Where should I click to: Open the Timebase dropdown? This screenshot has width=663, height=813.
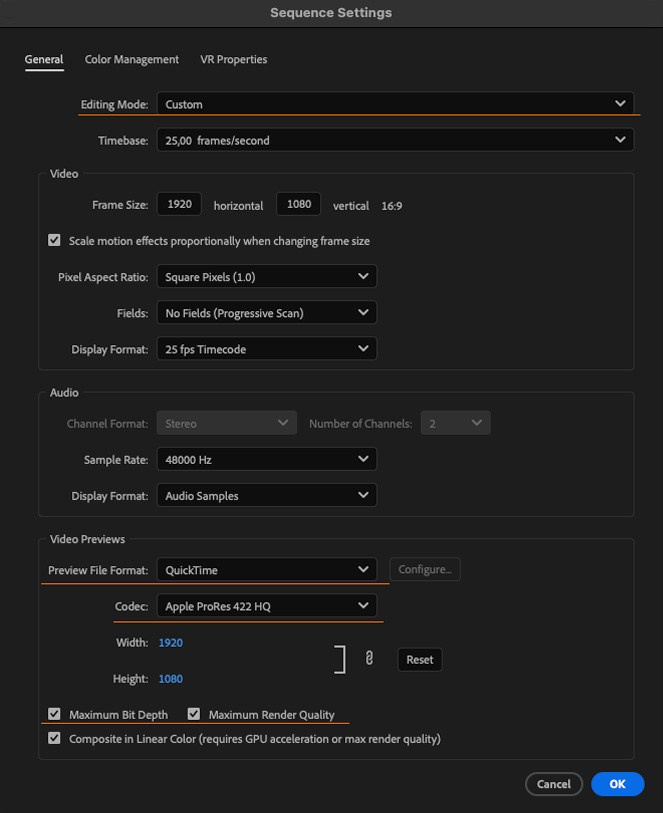pyautogui.click(x=395, y=139)
